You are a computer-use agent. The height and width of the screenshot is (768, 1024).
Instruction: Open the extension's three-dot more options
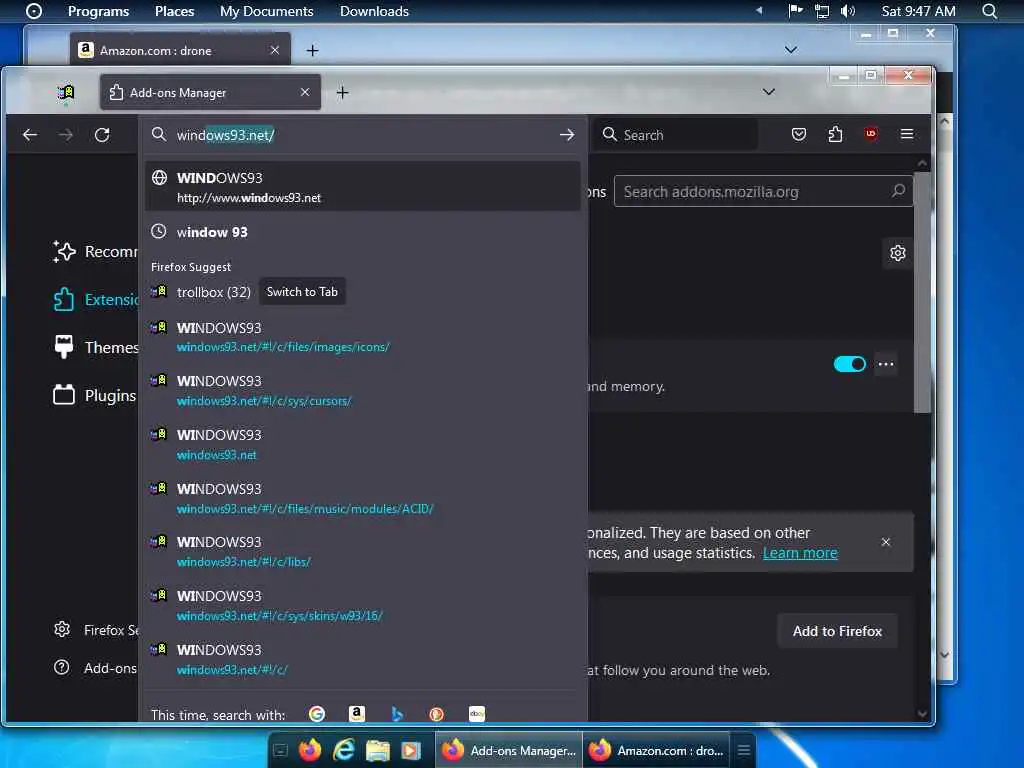pyautogui.click(x=886, y=364)
